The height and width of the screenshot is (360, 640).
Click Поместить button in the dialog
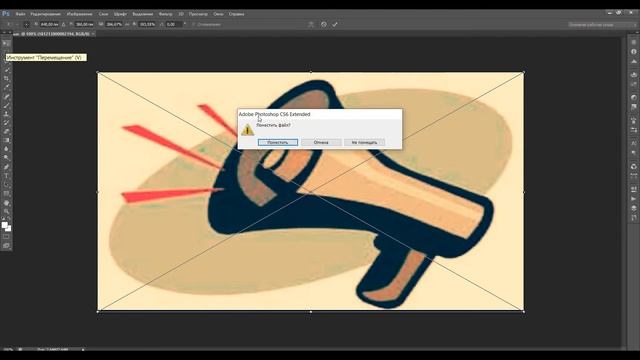tap(278, 142)
